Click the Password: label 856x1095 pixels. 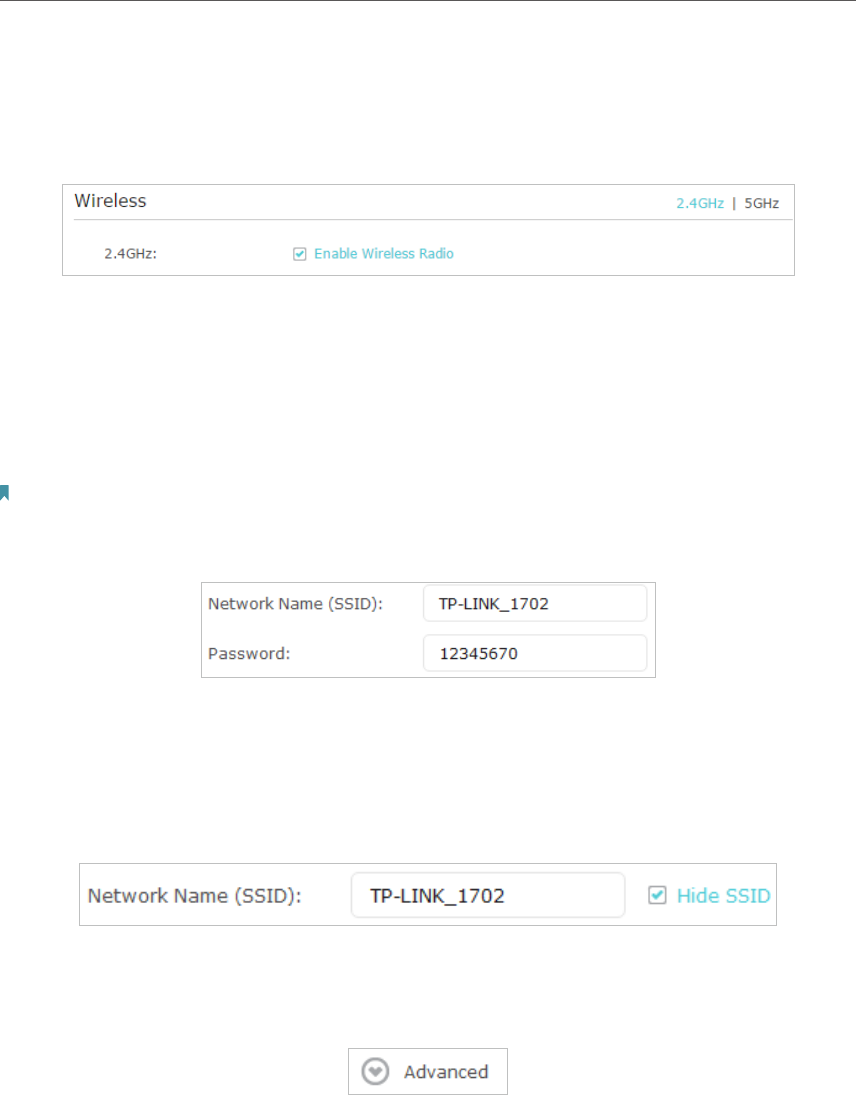249,654
